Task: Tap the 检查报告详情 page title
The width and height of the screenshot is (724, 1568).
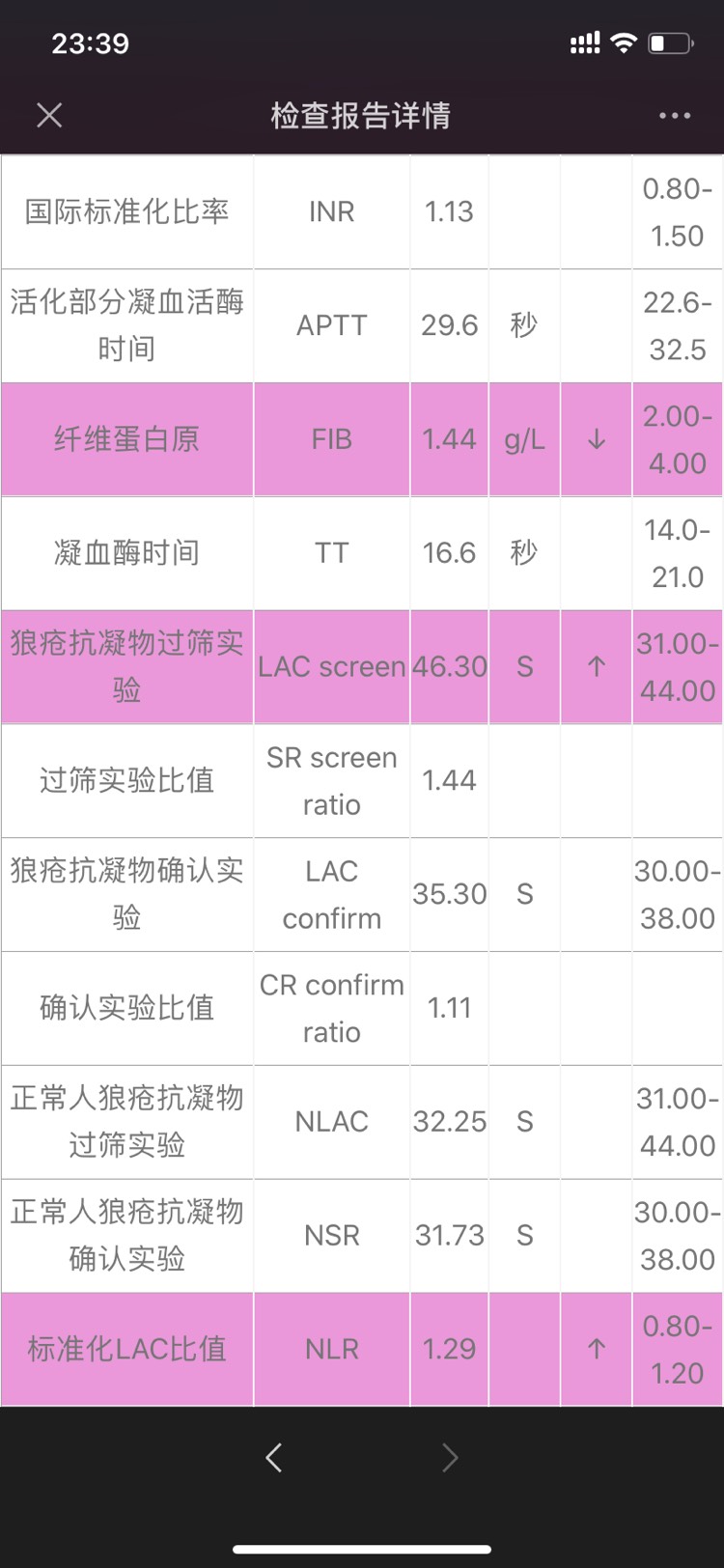Action: (x=361, y=116)
